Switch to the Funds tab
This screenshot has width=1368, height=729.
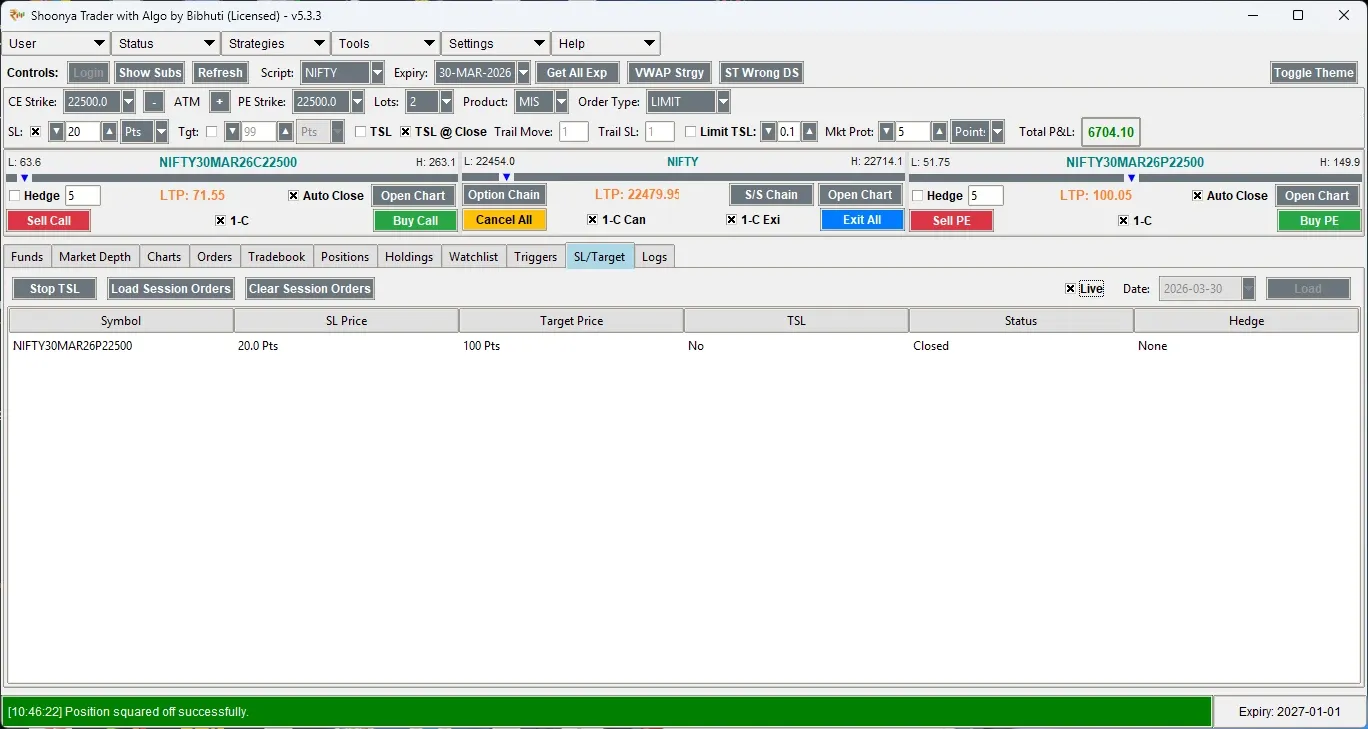tap(27, 257)
